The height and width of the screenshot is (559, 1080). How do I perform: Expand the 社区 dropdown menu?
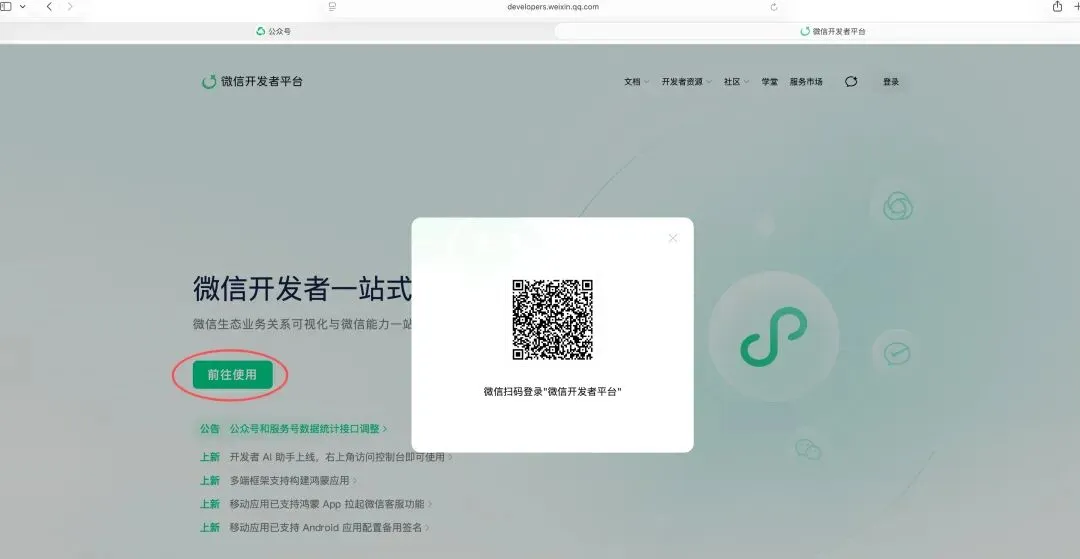click(x=736, y=82)
